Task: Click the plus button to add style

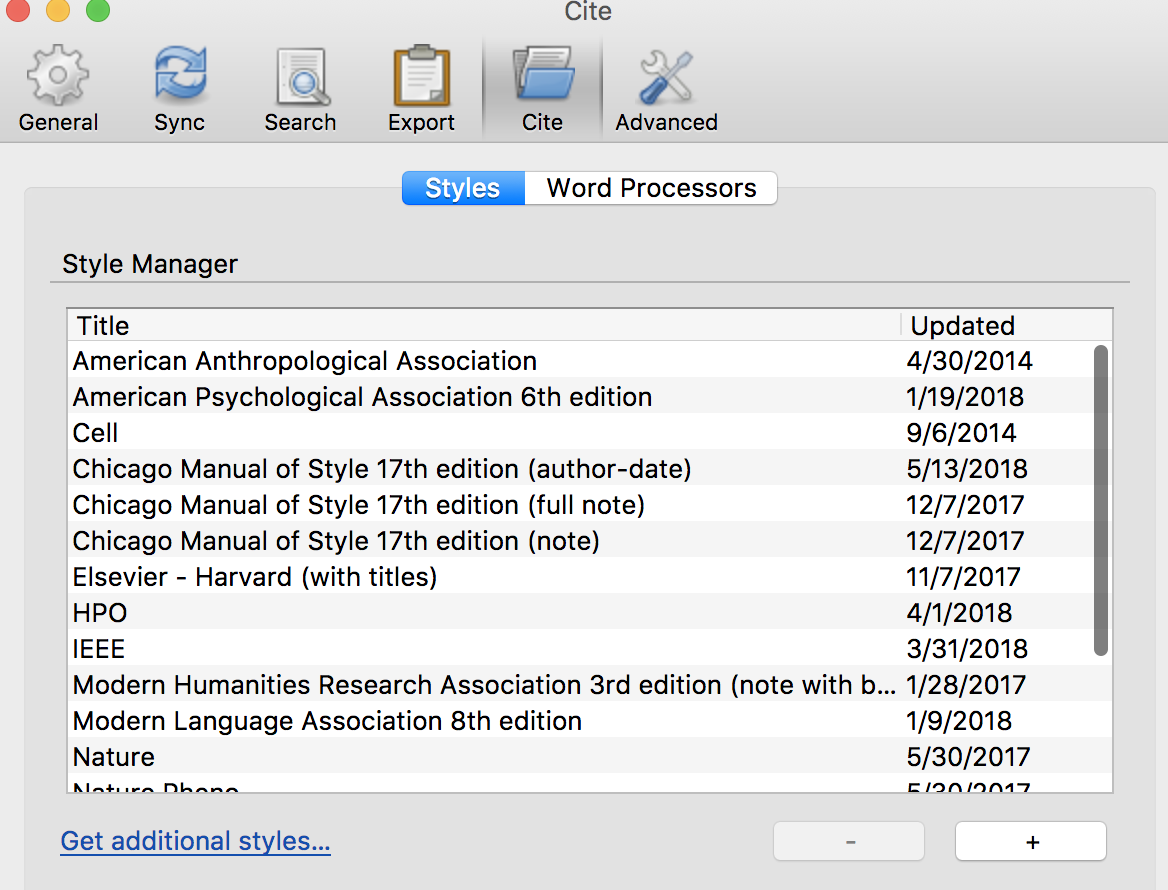Action: (x=1031, y=842)
